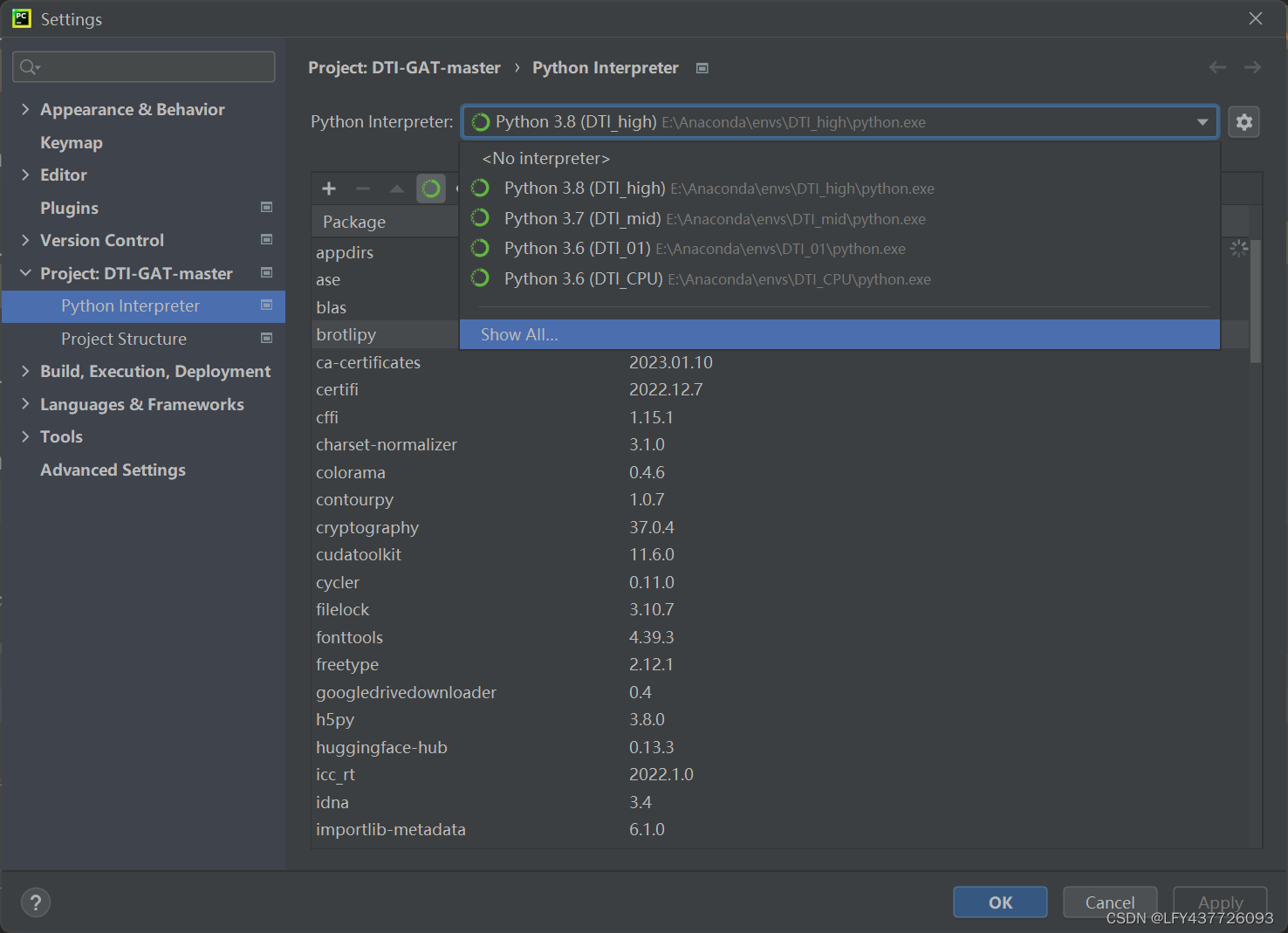Click the OK button

click(x=1000, y=902)
